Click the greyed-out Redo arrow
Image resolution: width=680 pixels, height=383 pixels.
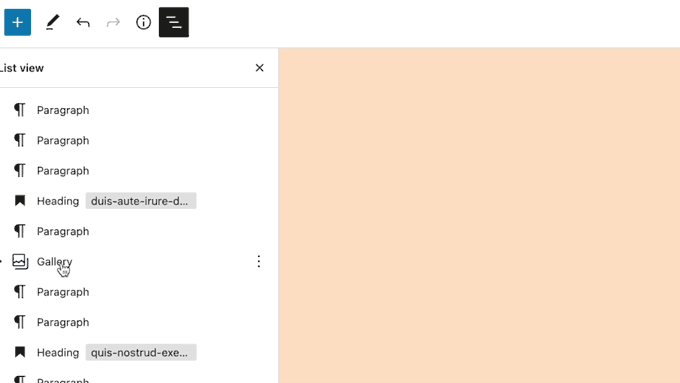[x=113, y=22]
